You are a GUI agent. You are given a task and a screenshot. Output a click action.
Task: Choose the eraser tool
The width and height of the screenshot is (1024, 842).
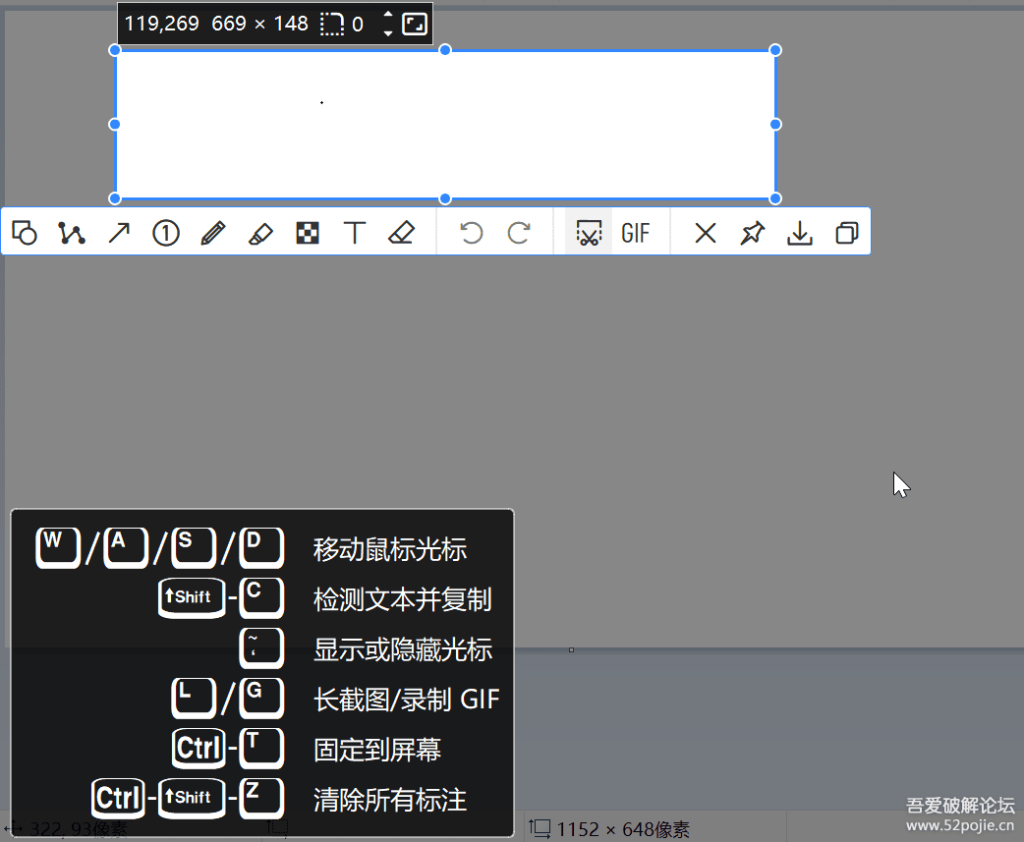[401, 233]
